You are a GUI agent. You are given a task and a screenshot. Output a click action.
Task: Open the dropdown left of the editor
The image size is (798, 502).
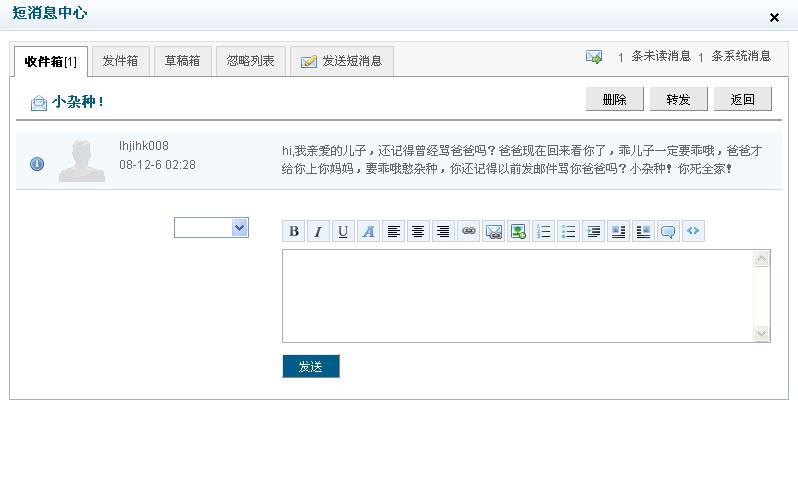(x=211, y=228)
